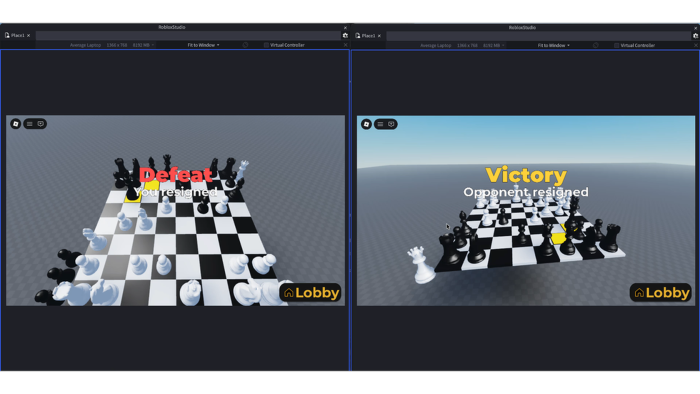Click Lobby button on Defeat screen
700x394 pixels.
tap(311, 293)
